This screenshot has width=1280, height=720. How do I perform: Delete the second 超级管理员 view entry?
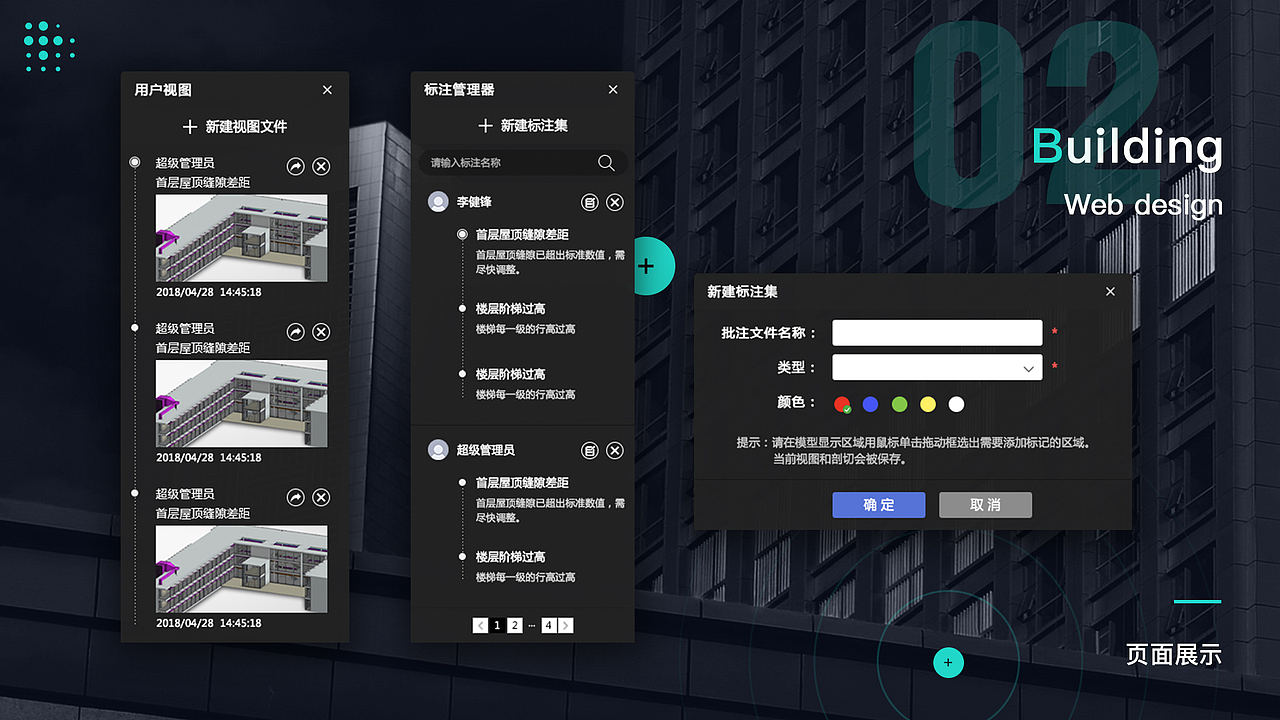[321, 332]
